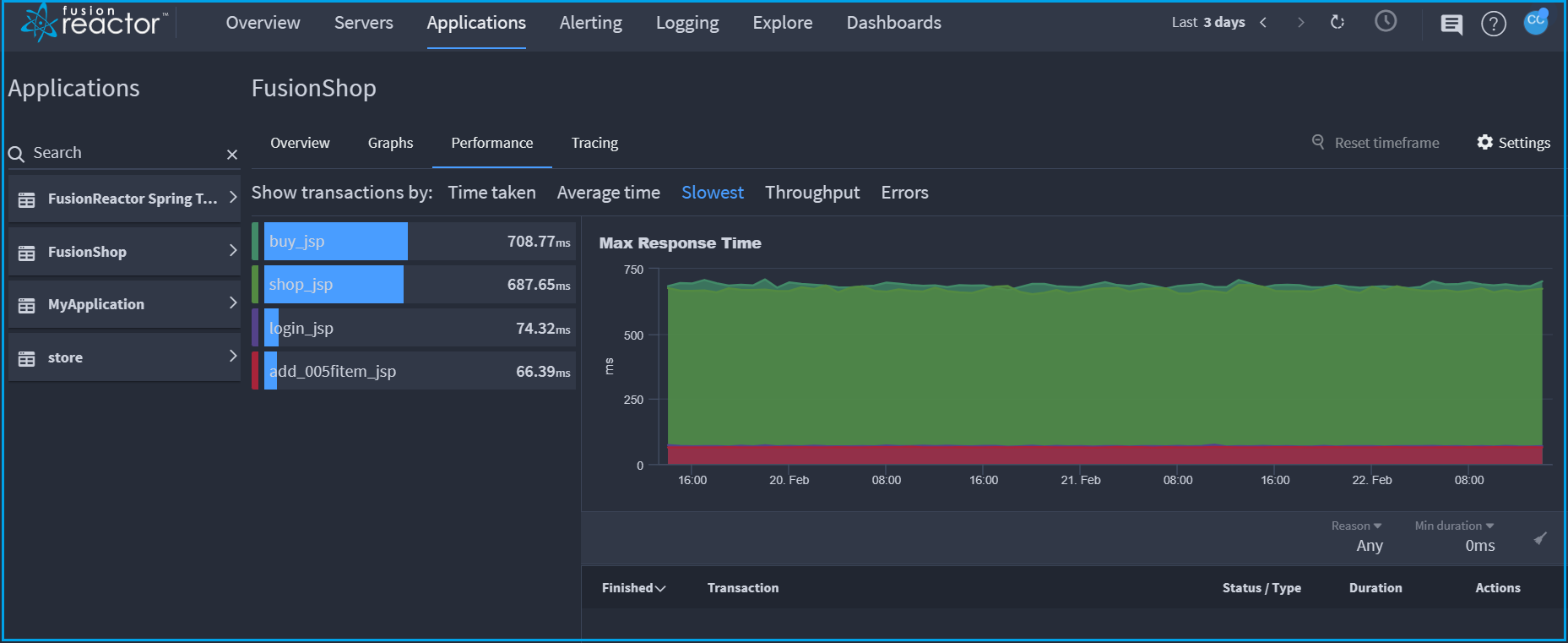Show transactions by Slowest
The width and height of the screenshot is (1568, 643).
712,193
